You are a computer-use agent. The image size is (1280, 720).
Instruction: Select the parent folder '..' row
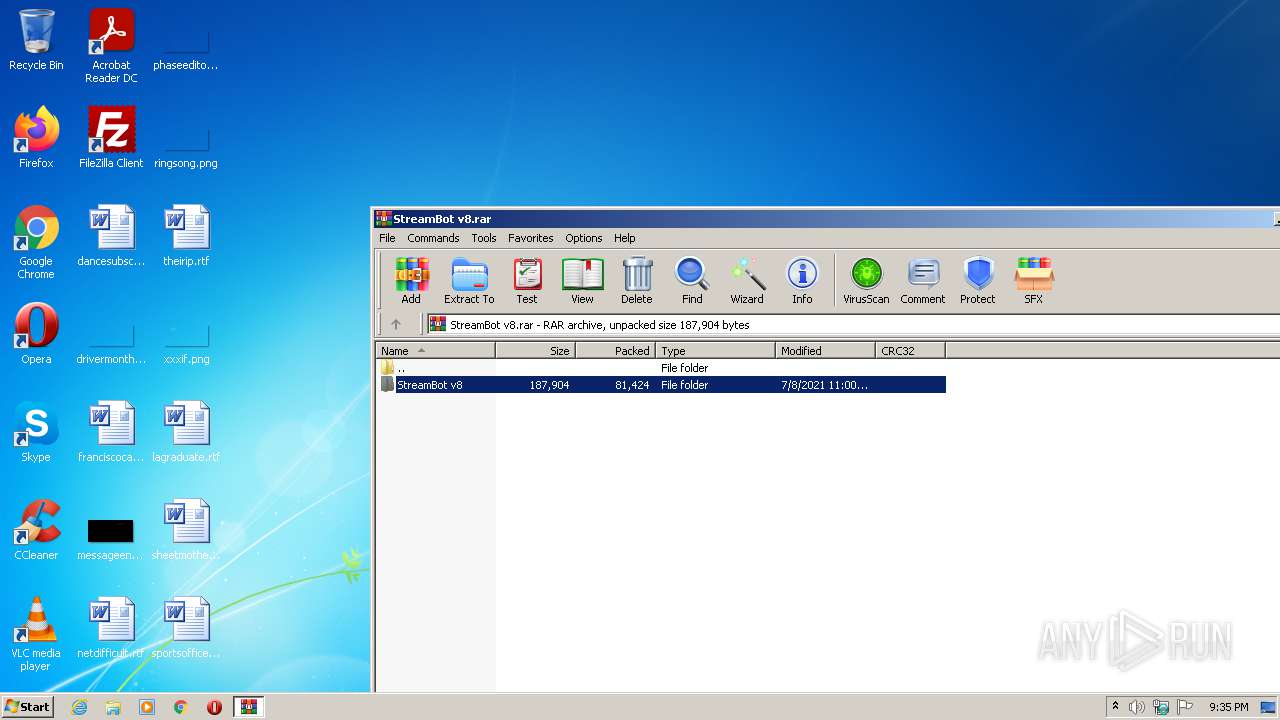coord(661,368)
